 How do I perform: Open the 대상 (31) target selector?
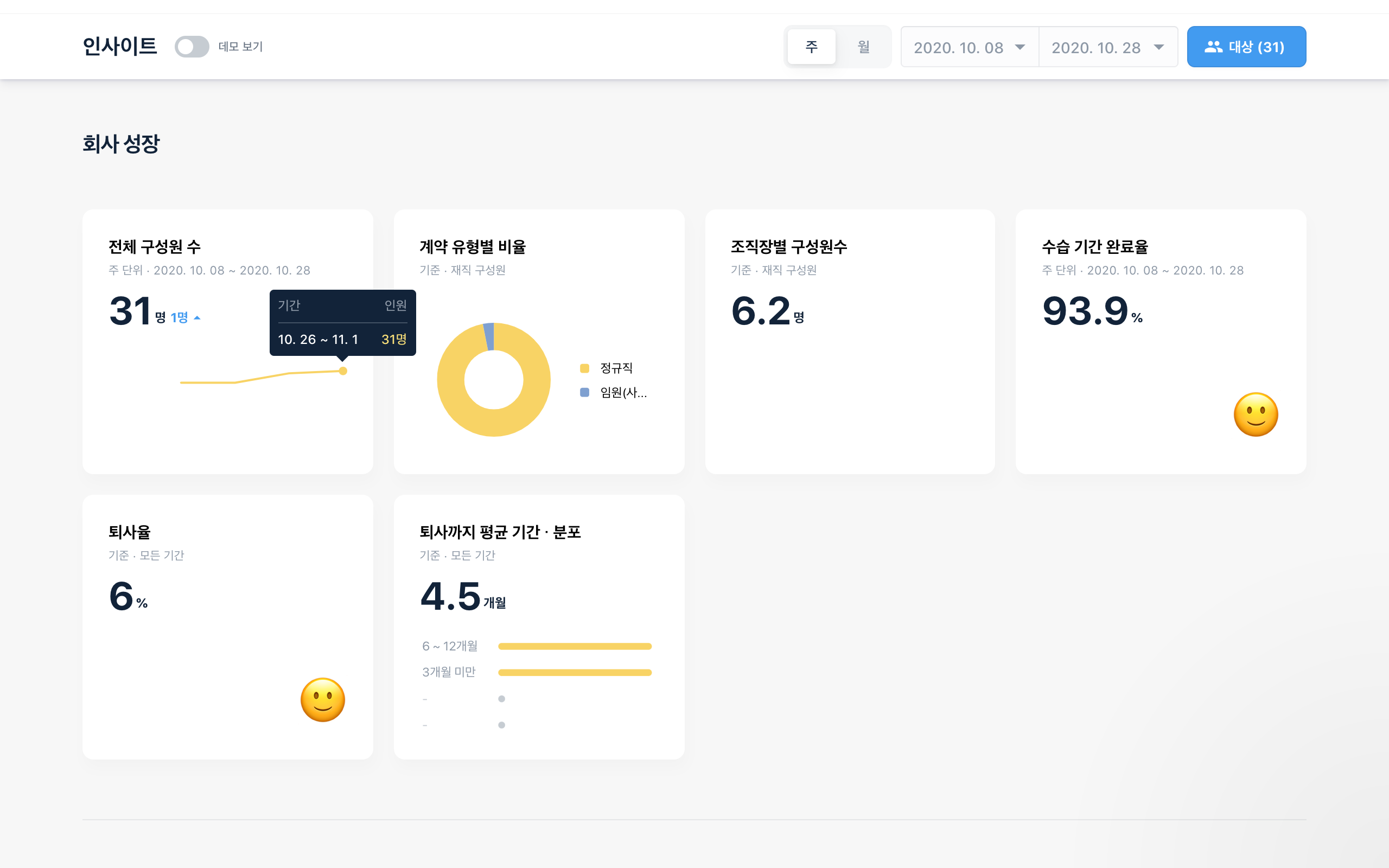click(1246, 47)
